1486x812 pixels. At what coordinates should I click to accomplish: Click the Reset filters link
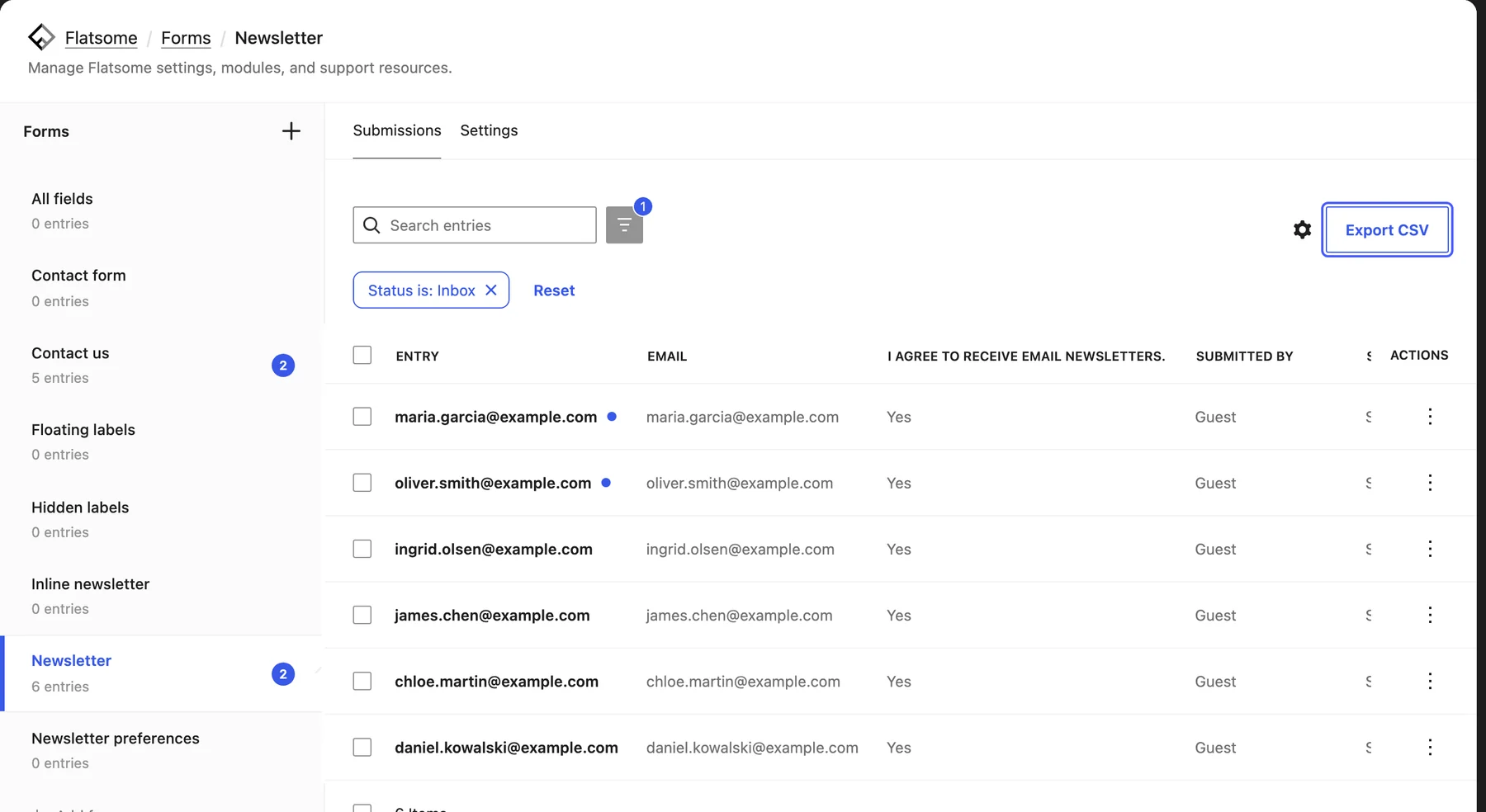(x=554, y=290)
